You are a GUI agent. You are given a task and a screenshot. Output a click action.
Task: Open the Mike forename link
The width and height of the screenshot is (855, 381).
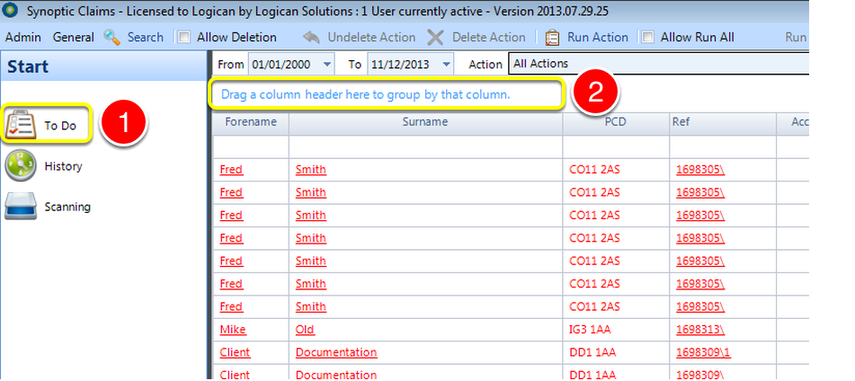point(233,330)
